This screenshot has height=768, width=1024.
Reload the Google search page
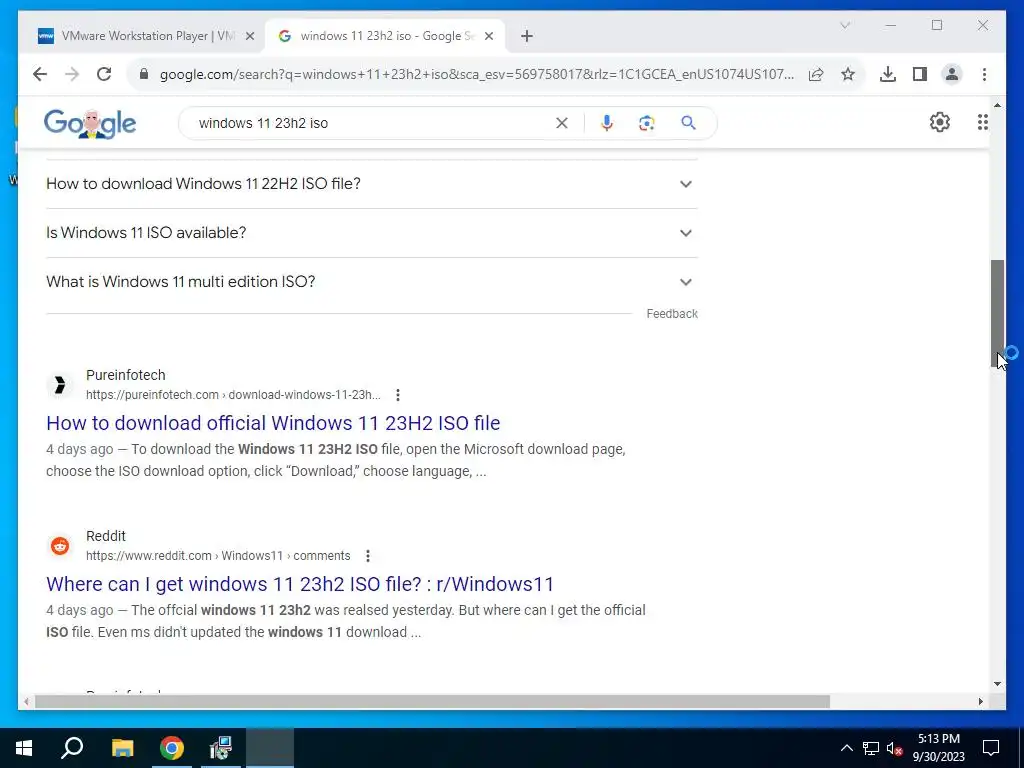(x=104, y=74)
